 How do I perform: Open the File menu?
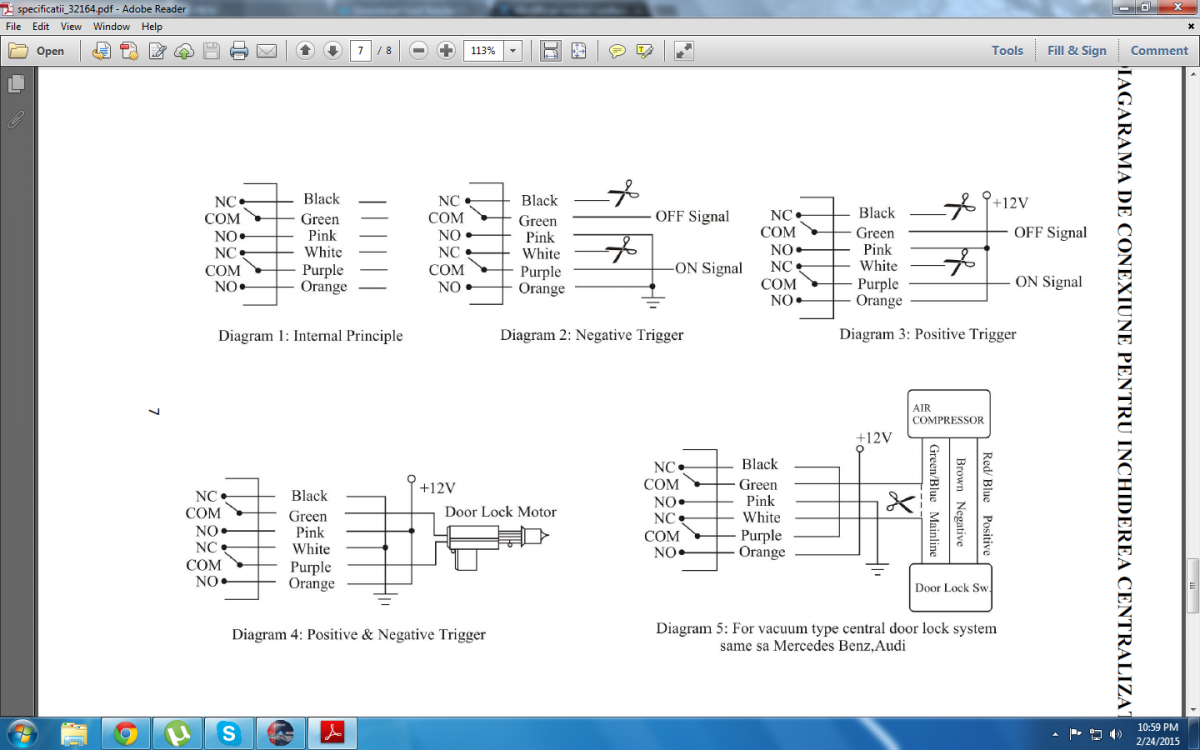pyautogui.click(x=13, y=26)
